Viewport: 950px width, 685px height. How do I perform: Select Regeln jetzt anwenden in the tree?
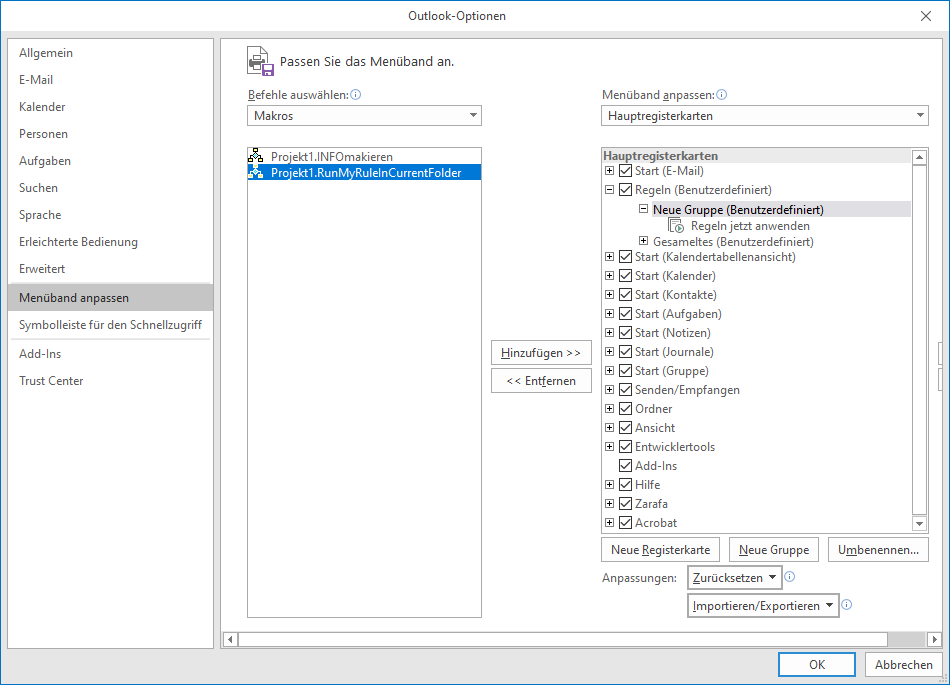click(750, 226)
